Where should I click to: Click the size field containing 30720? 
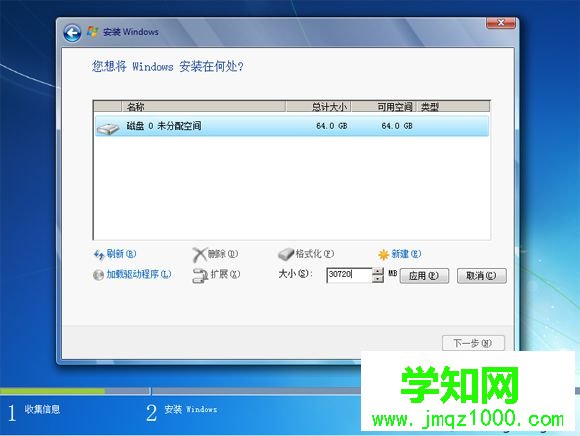pyautogui.click(x=349, y=275)
